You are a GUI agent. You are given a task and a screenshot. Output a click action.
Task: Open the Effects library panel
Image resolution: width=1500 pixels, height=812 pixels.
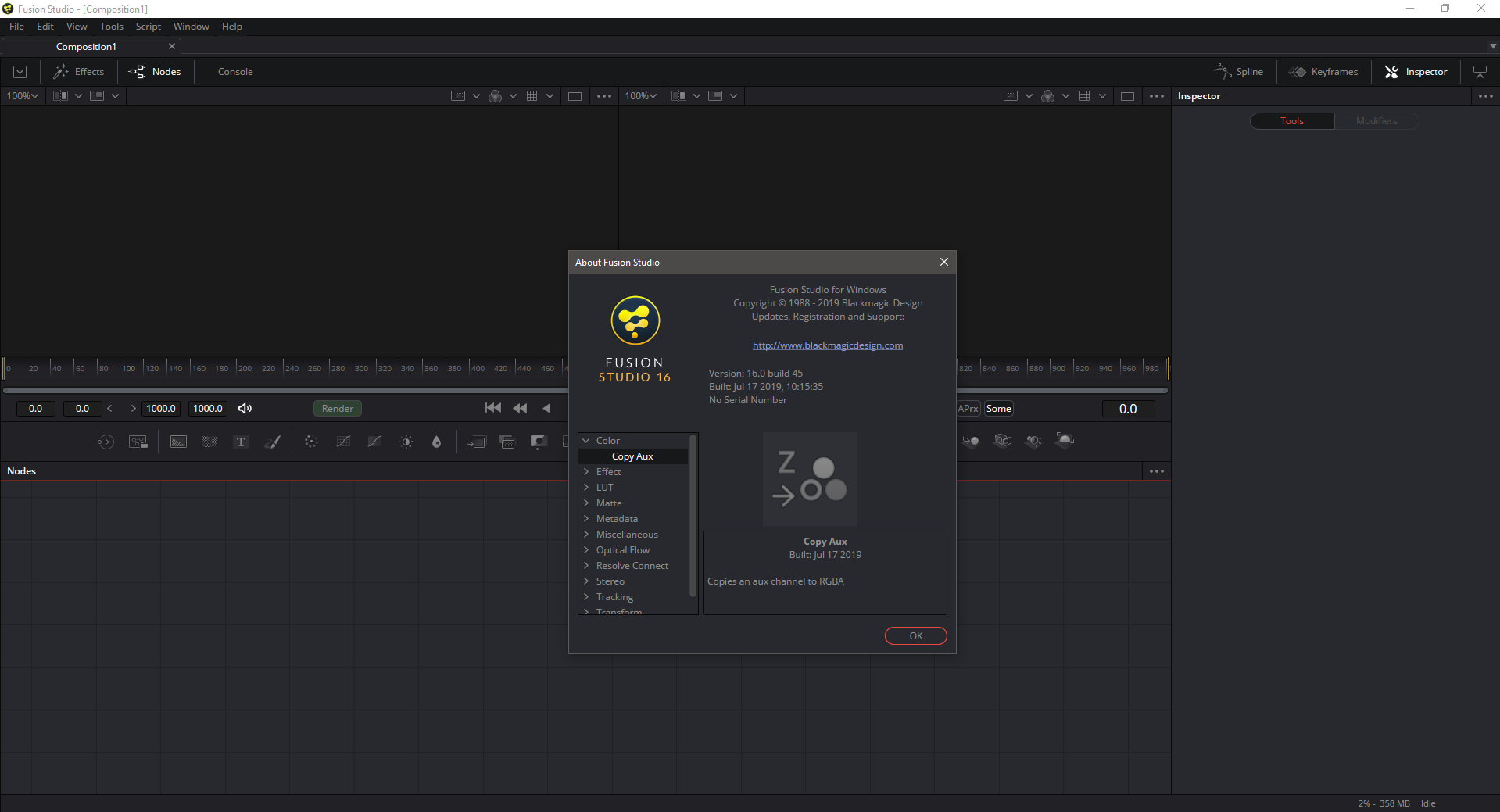78,72
